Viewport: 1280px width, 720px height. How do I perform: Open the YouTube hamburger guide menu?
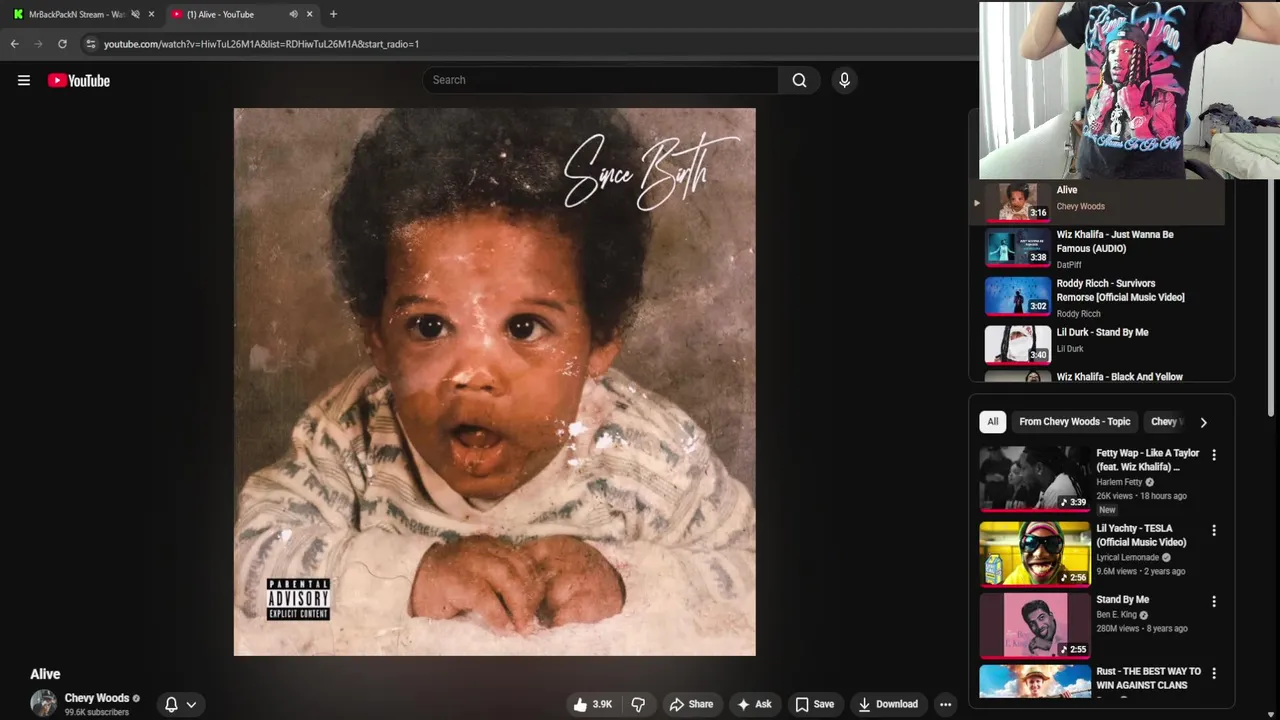24,80
